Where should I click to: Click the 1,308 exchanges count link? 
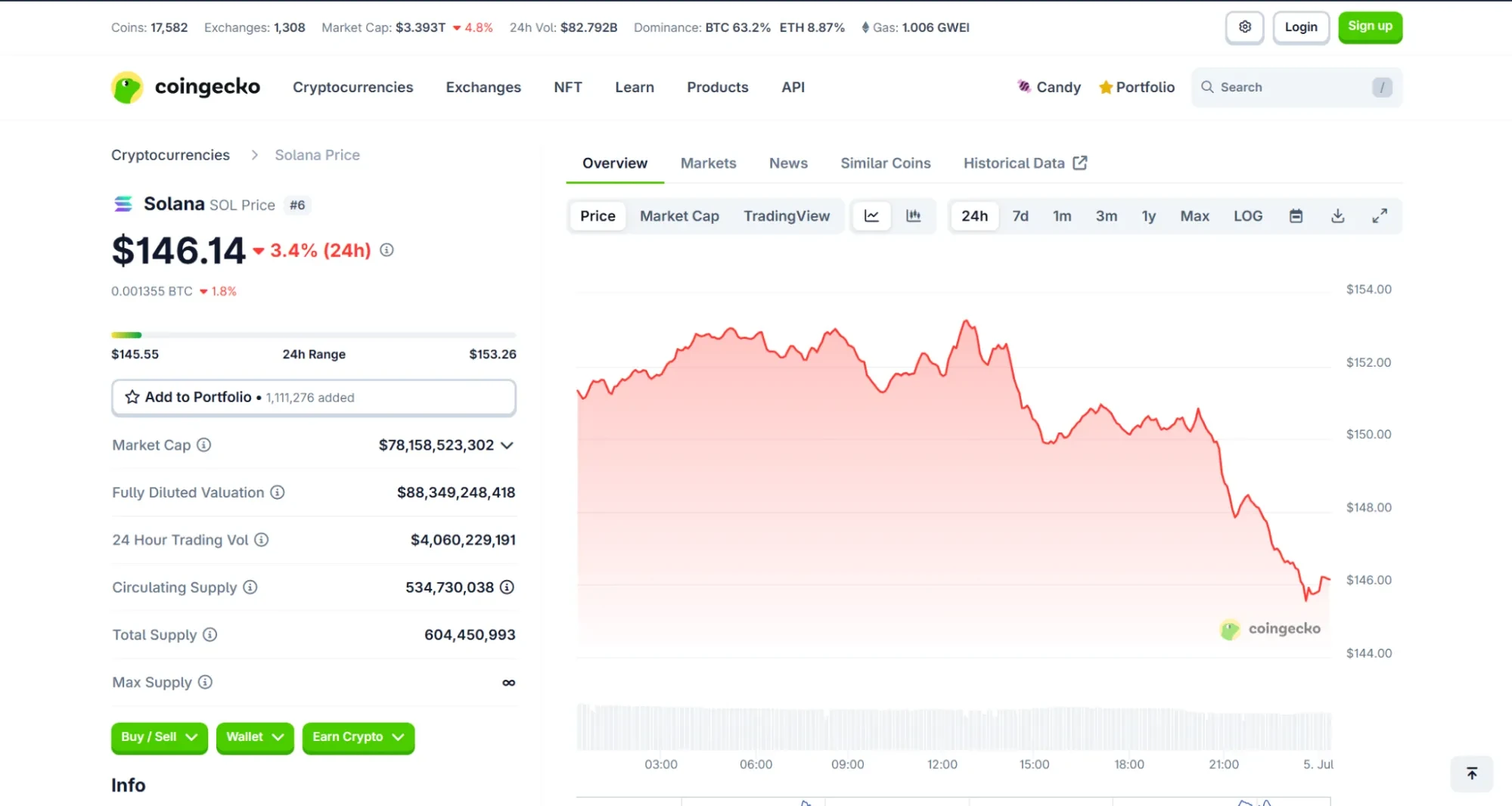click(x=290, y=27)
